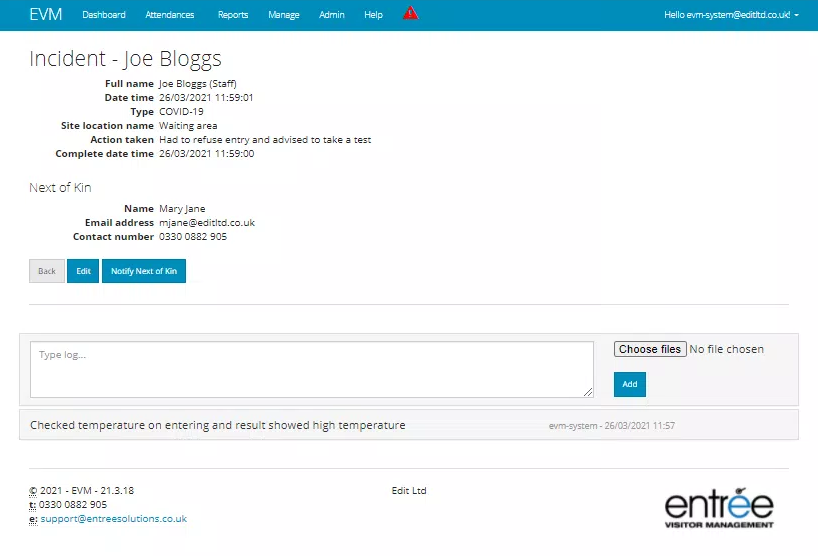Click the Add log button
The image size is (818, 556).
630,384
